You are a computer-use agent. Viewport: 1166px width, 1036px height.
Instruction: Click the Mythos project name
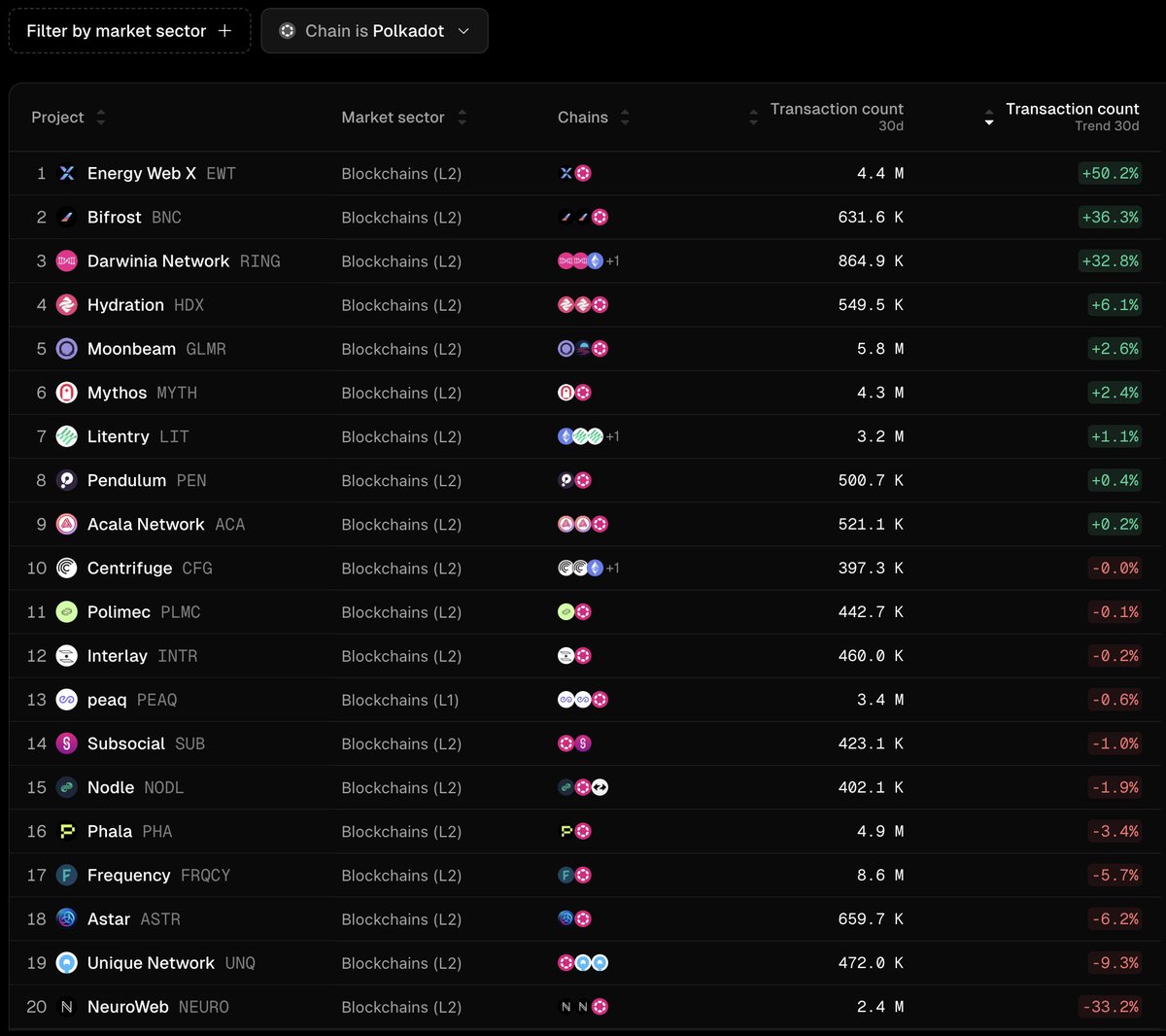click(x=117, y=393)
